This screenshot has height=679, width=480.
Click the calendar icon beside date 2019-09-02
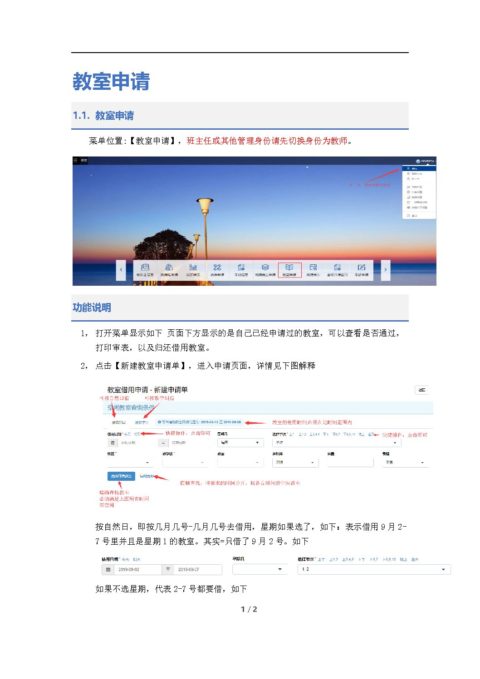tap(107, 569)
